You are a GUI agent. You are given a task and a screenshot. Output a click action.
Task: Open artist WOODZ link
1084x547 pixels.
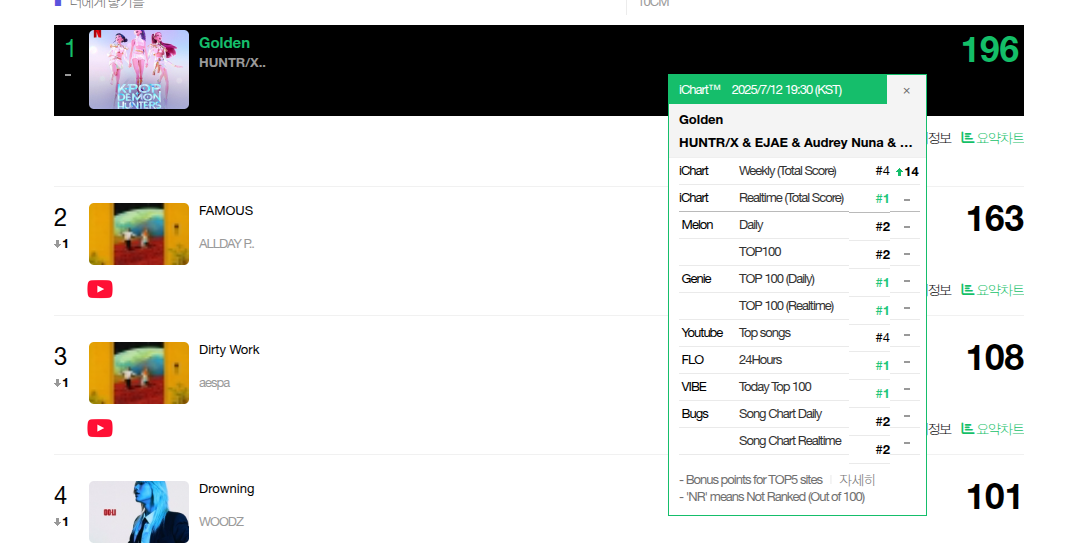click(221, 521)
